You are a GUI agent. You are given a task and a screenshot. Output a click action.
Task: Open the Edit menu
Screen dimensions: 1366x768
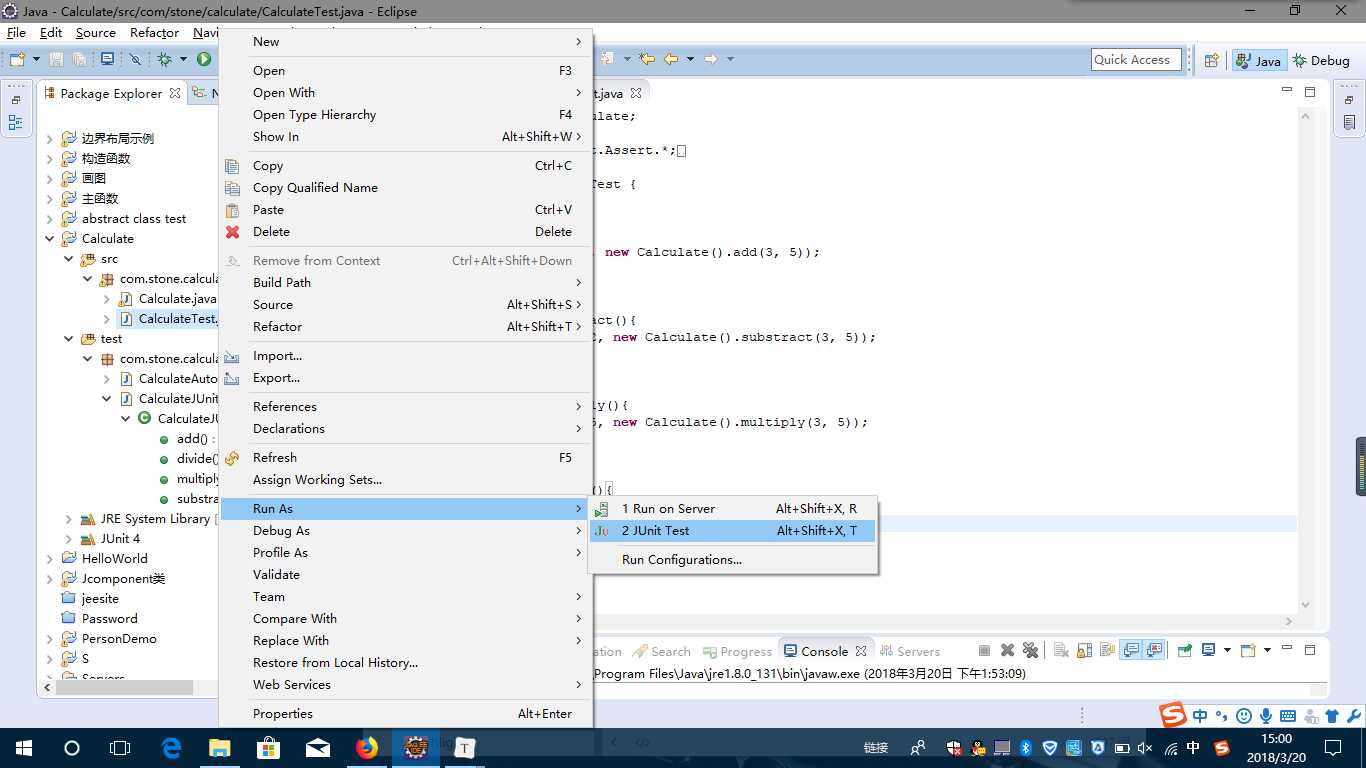[51, 33]
